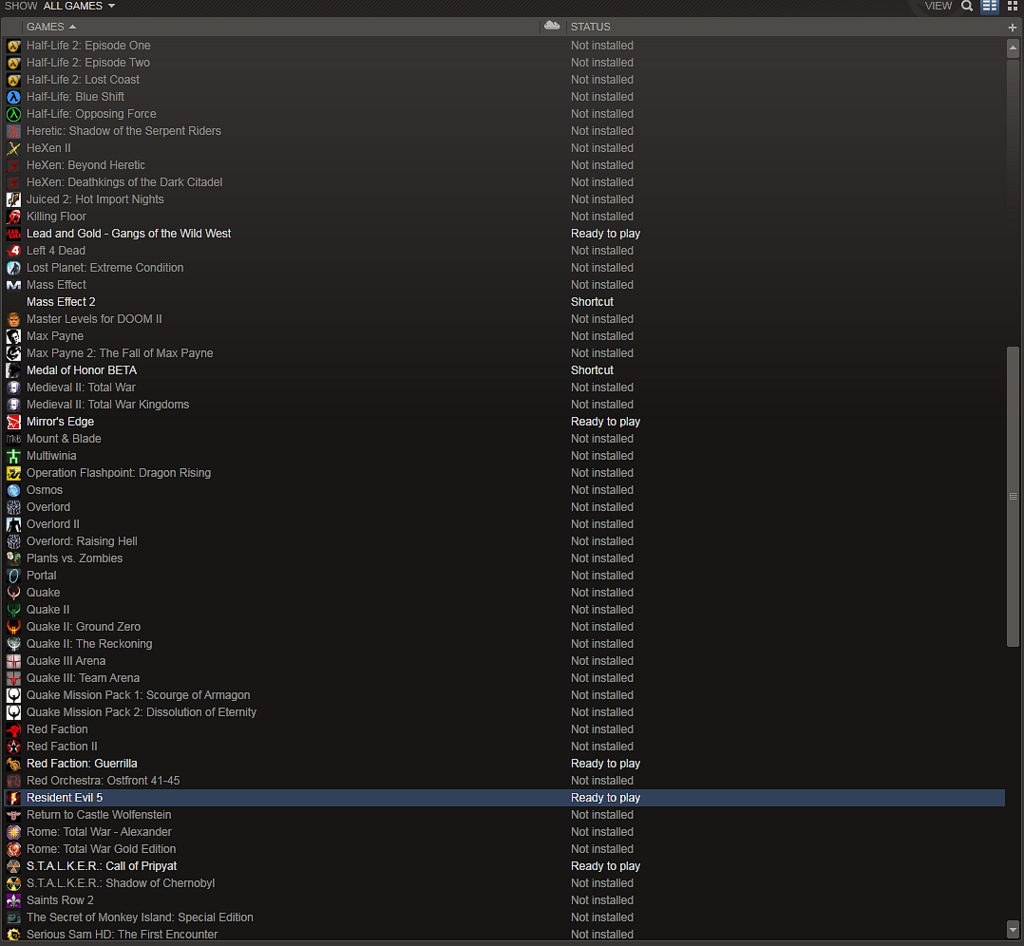The image size is (1024, 946).
Task: Click scrollbar up arrow
Action: click(x=1013, y=48)
